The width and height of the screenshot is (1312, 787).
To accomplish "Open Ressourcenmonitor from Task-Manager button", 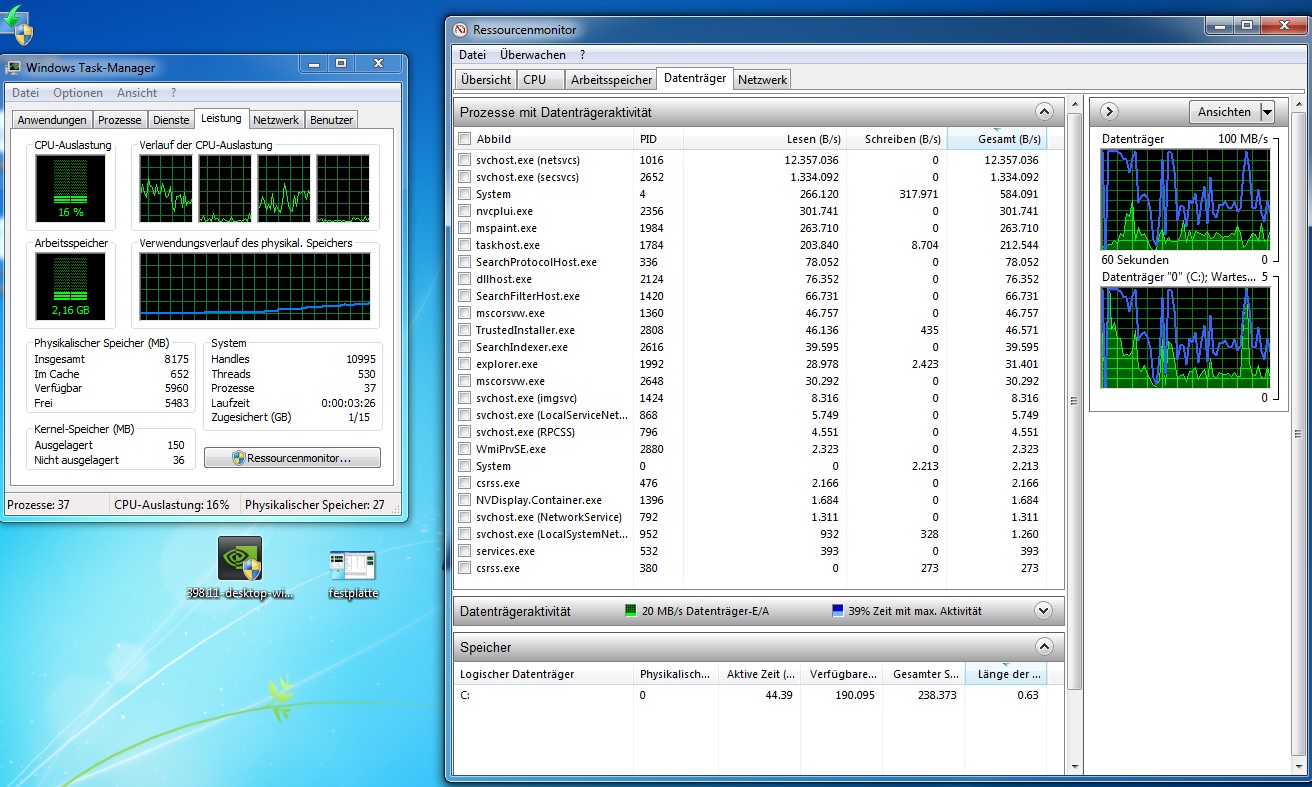I will tap(292, 458).
